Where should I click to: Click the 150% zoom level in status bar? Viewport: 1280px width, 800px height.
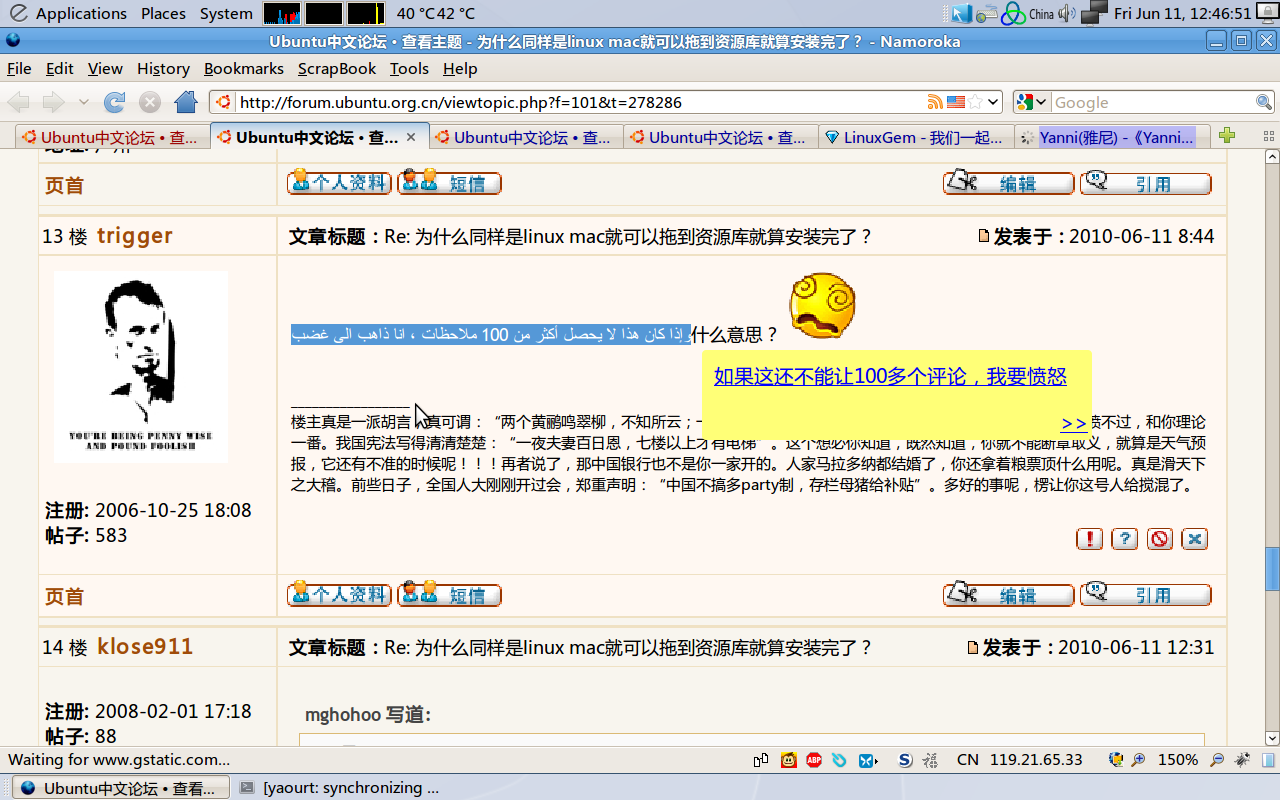pyautogui.click(x=1178, y=760)
